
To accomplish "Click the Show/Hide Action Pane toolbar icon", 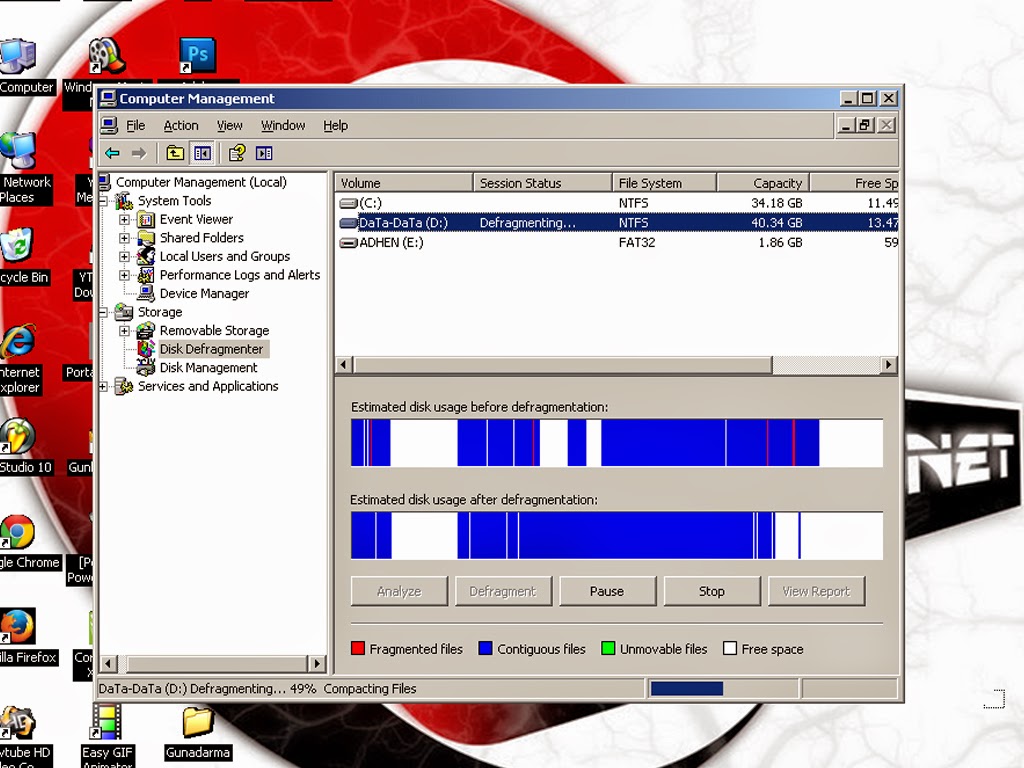I will click(x=264, y=153).
